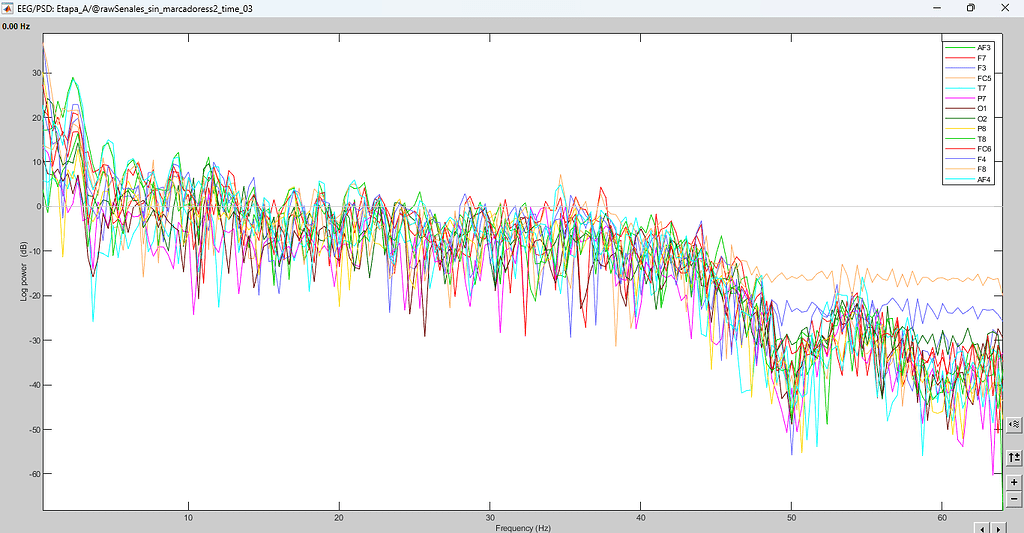Select FC5 channel in legend
The width and height of the screenshot is (1024, 533).
(984, 78)
